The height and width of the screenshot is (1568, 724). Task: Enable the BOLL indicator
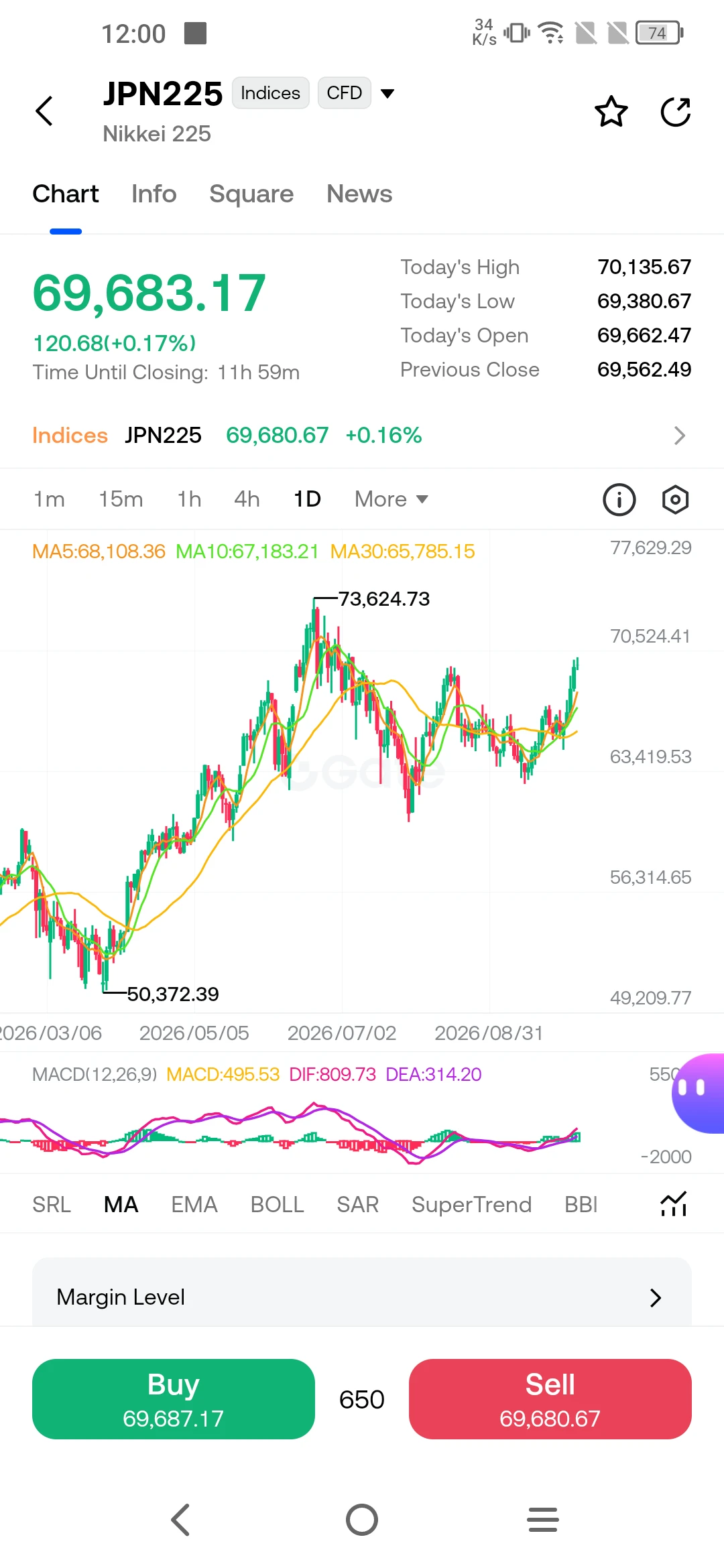pyautogui.click(x=277, y=1205)
